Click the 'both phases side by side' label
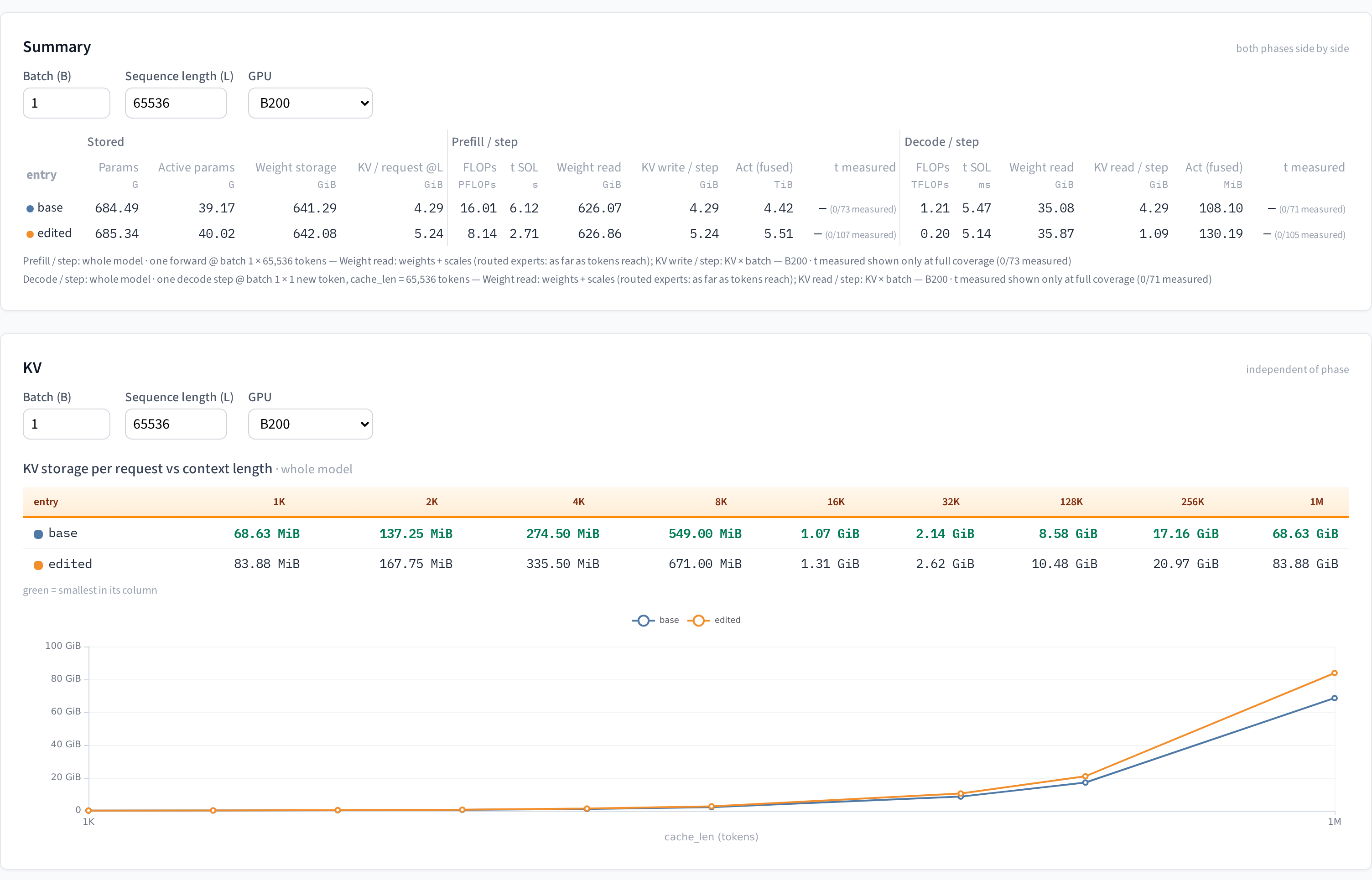 click(1292, 49)
